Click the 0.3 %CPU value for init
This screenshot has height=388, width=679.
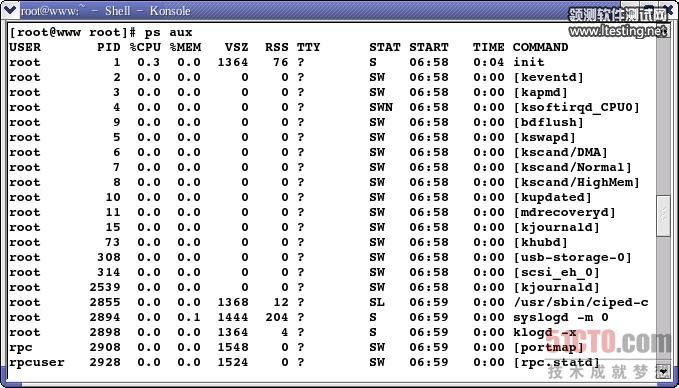coord(149,62)
